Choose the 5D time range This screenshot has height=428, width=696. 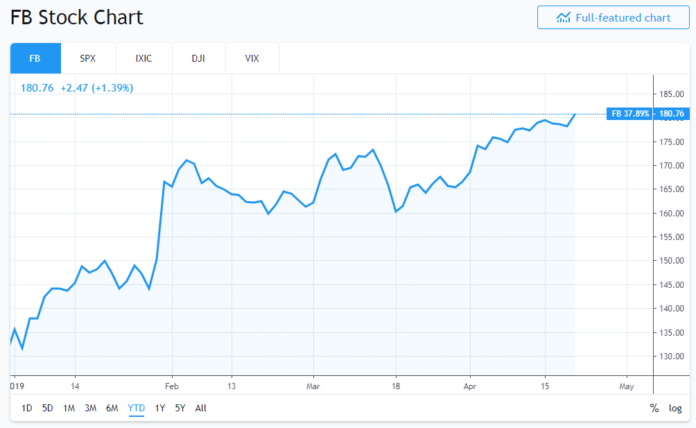47,408
